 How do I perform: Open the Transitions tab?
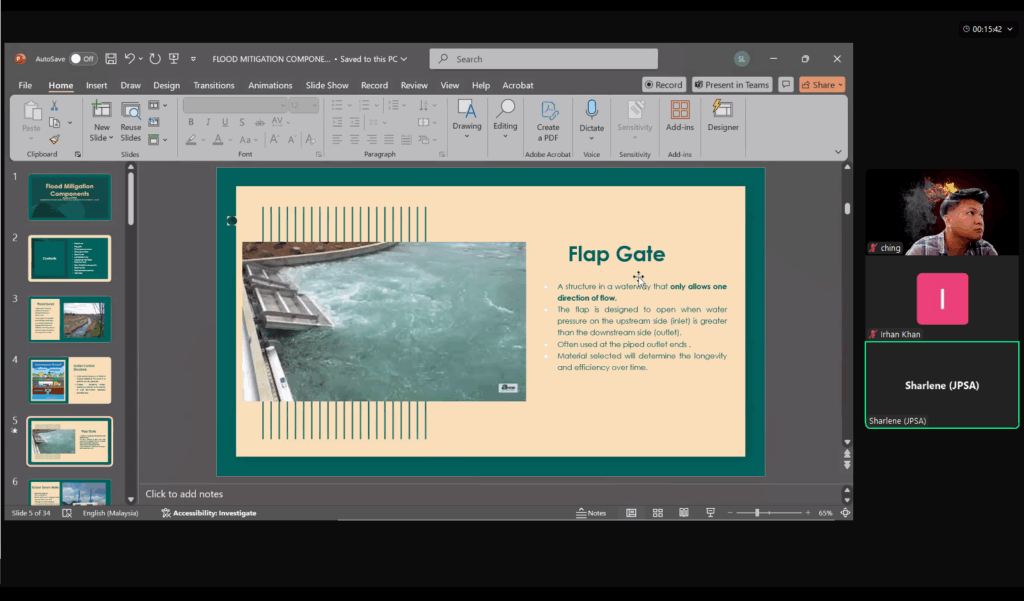pos(213,86)
